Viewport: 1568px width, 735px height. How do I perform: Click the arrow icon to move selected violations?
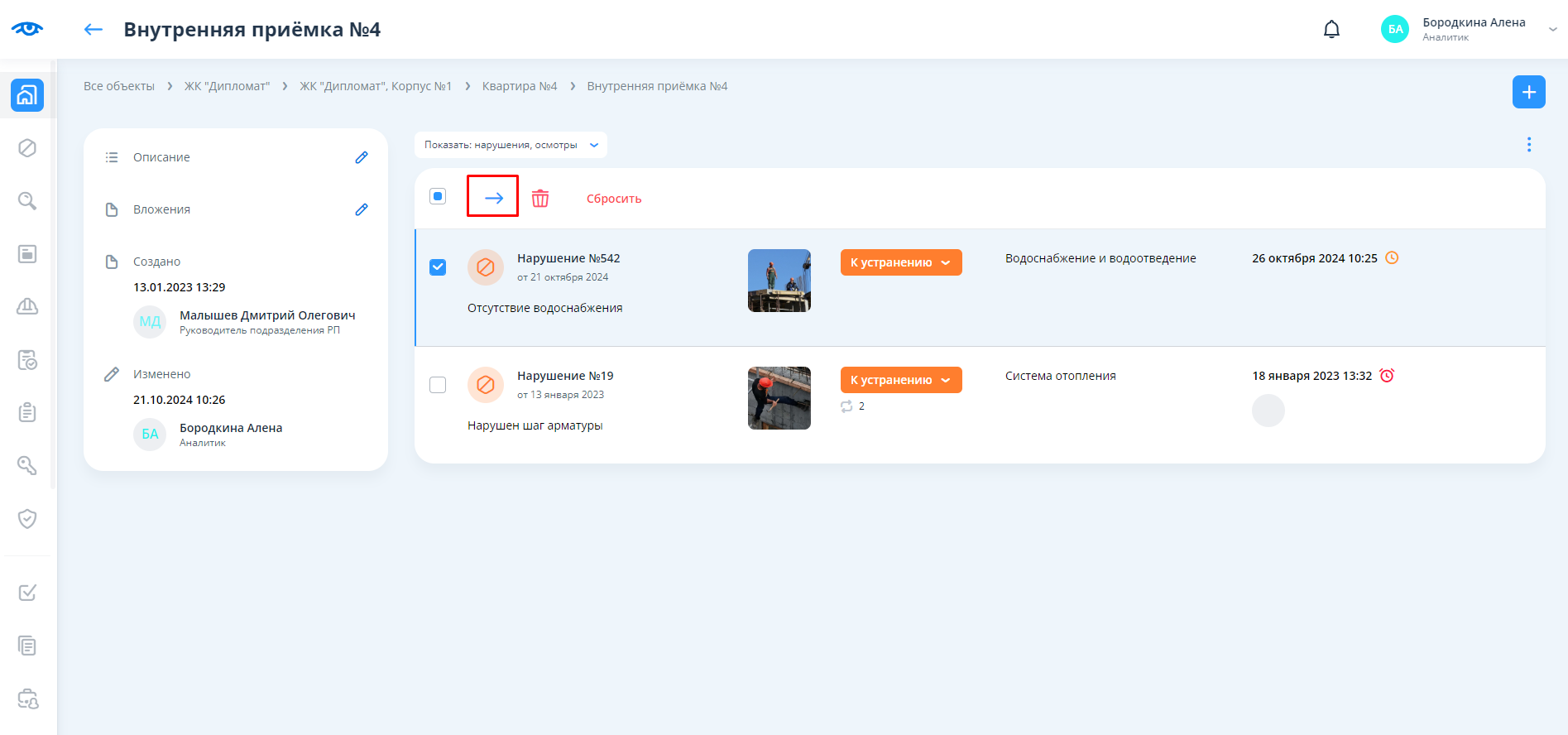[493, 197]
